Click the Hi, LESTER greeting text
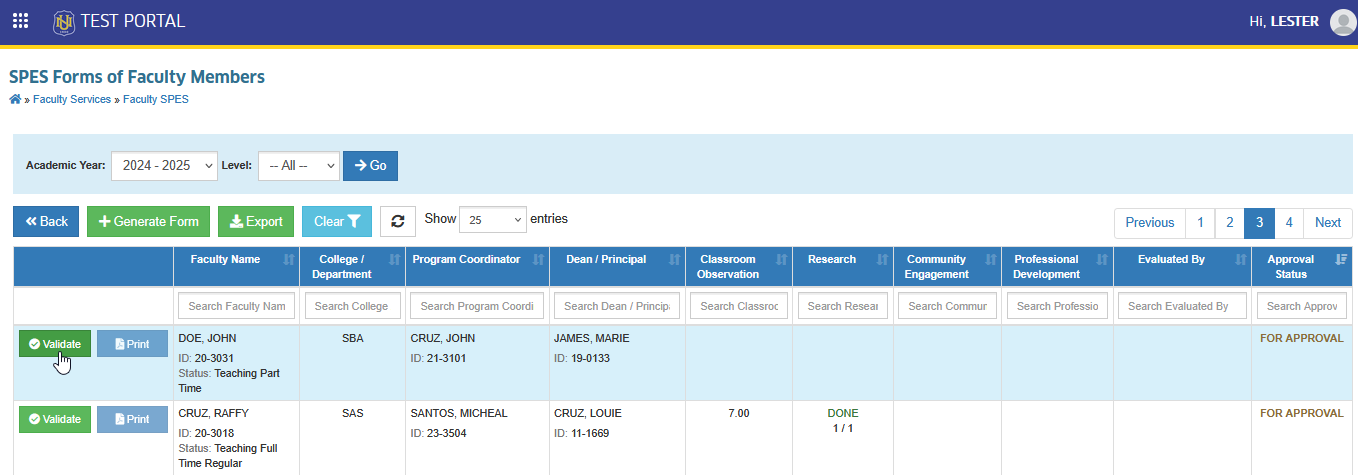 click(1284, 21)
